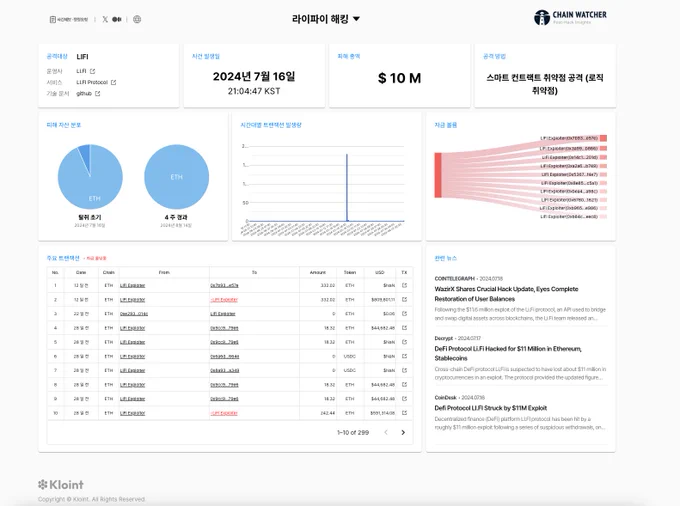Click the 탈취 초기 pie chart
This screenshot has width=680, height=506.
(90, 177)
